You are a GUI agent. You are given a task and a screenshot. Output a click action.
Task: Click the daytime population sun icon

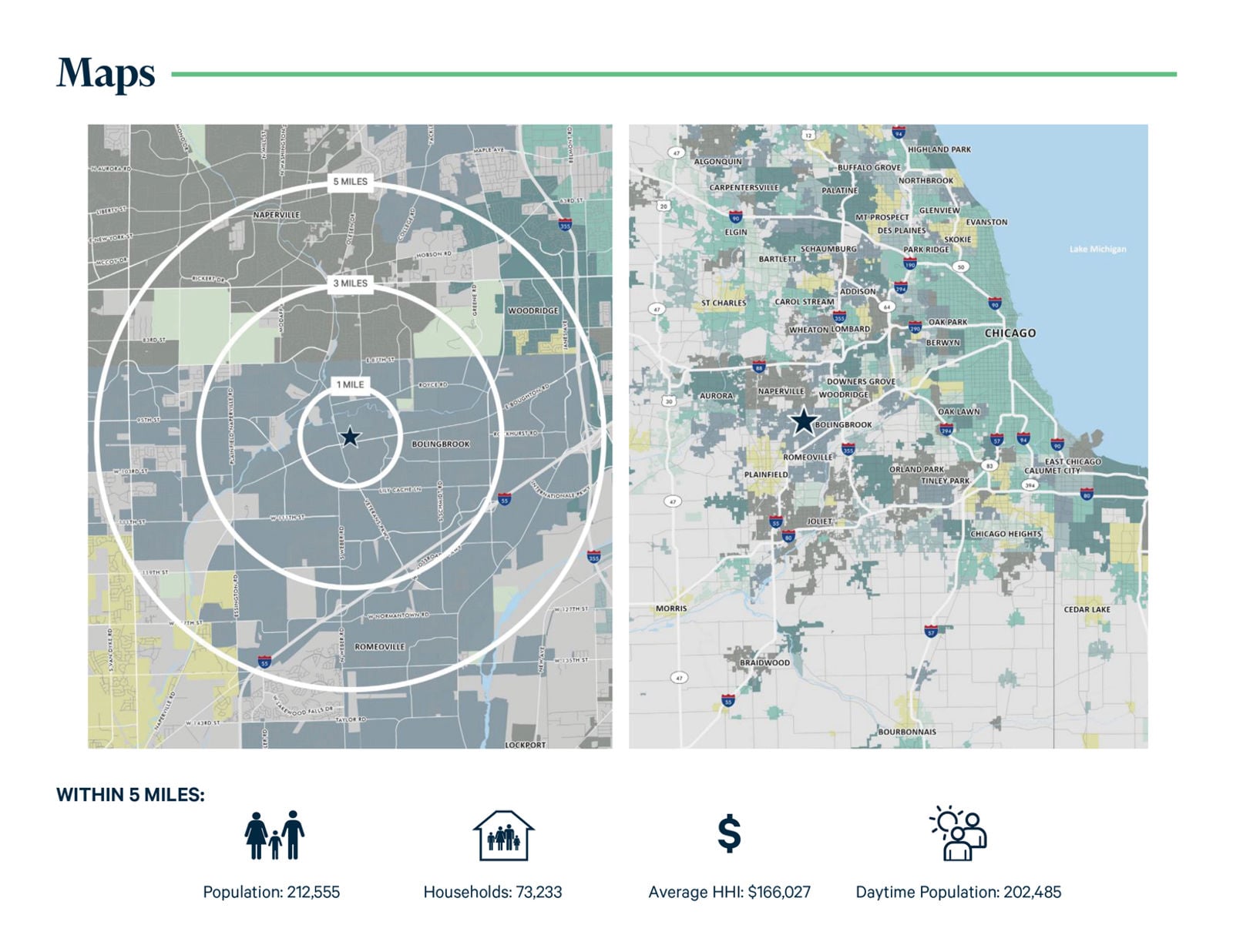coord(958,833)
